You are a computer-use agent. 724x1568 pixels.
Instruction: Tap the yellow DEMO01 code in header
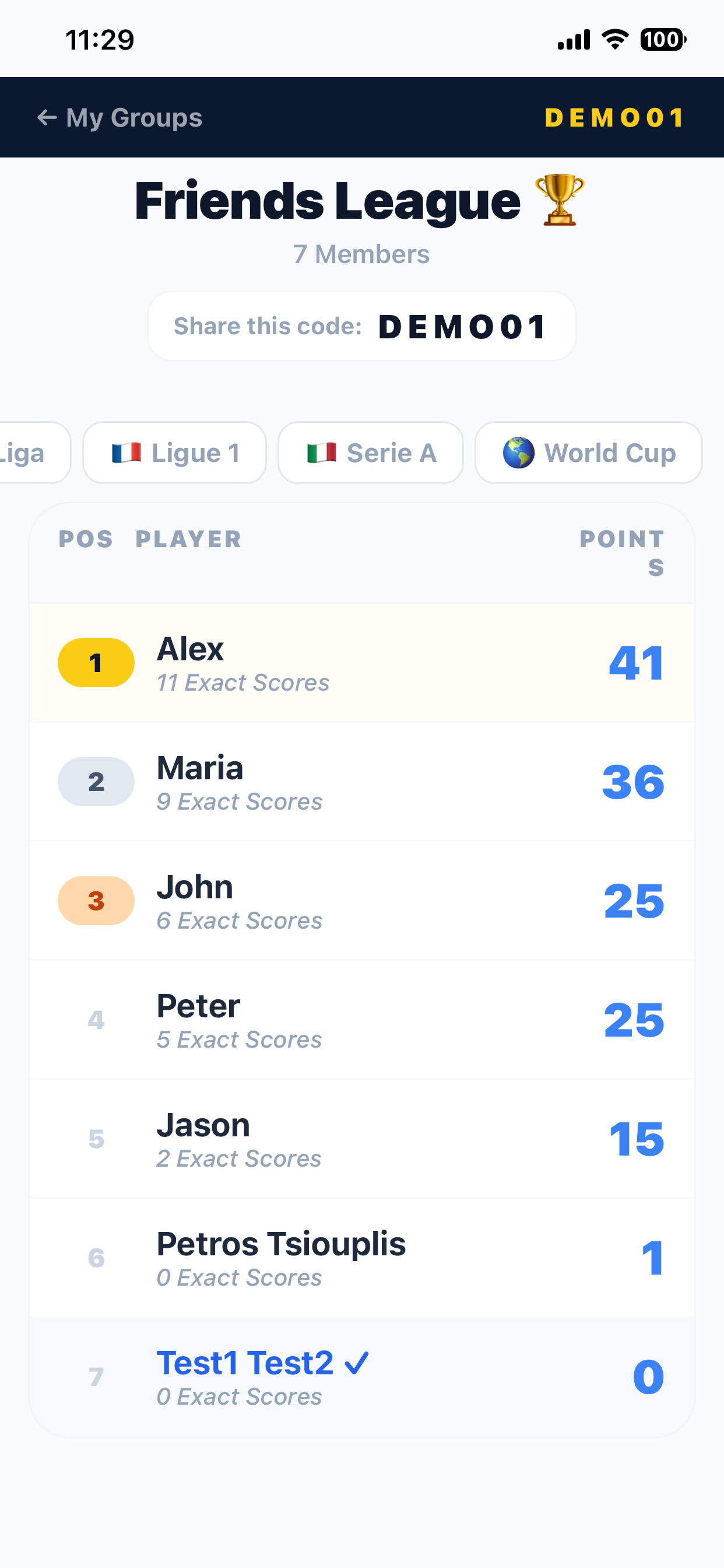615,117
